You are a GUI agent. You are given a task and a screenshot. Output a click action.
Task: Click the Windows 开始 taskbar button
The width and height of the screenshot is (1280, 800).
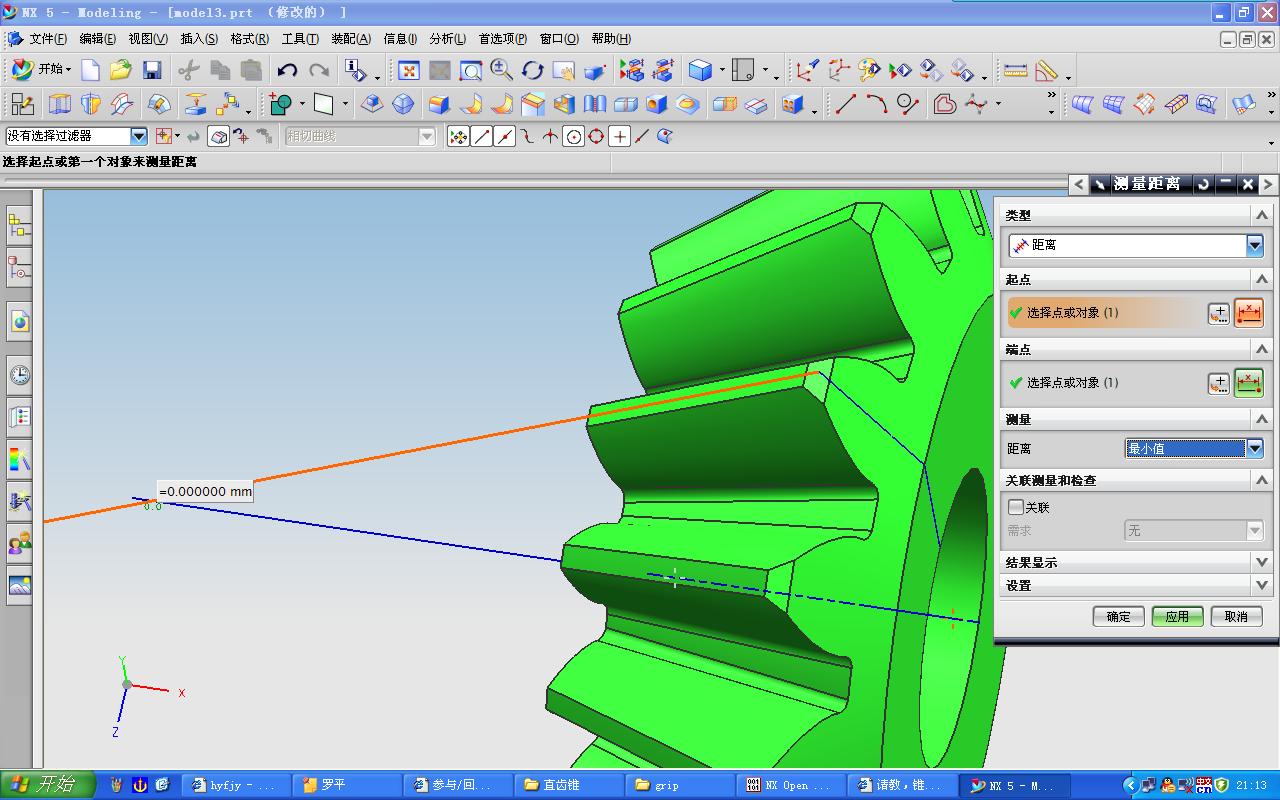coord(48,785)
